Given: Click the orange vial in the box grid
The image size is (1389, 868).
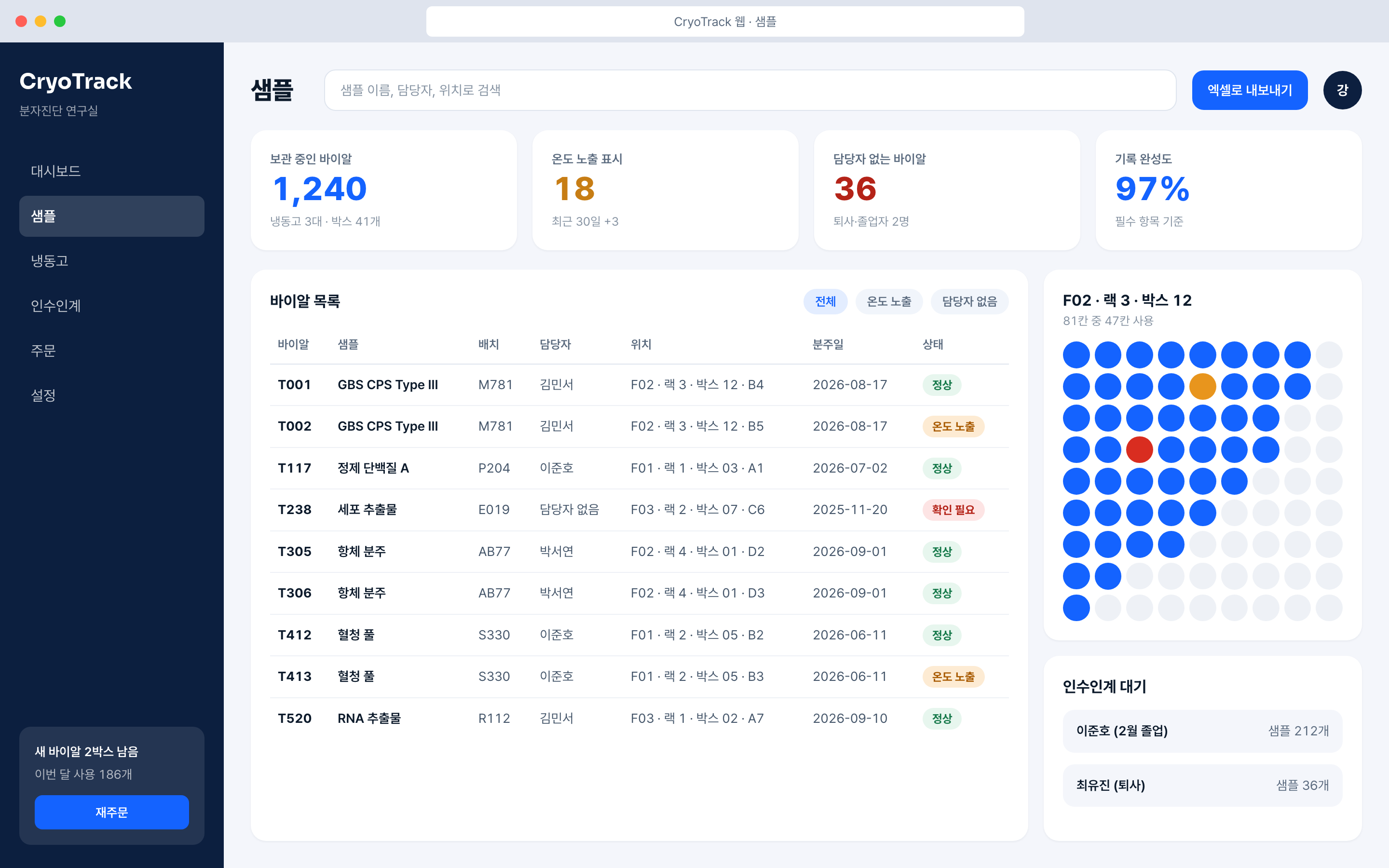Looking at the screenshot, I should pos(1202,386).
